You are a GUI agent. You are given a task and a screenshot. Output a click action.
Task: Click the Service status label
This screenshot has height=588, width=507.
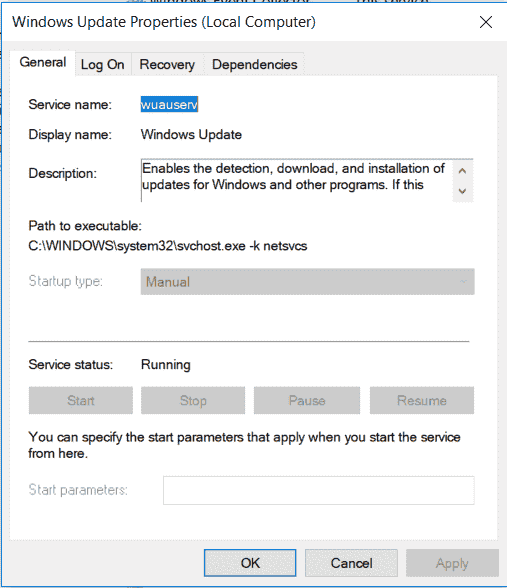[70, 364]
